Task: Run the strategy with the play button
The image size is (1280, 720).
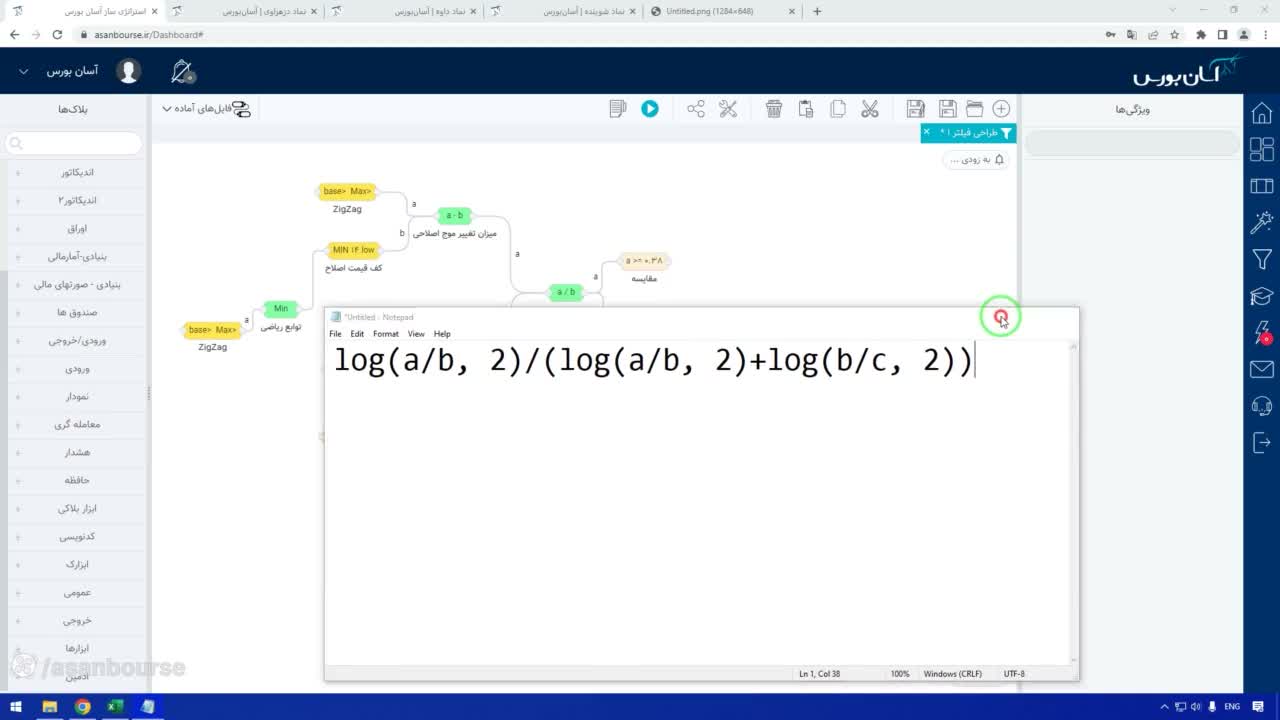Action: (650, 109)
